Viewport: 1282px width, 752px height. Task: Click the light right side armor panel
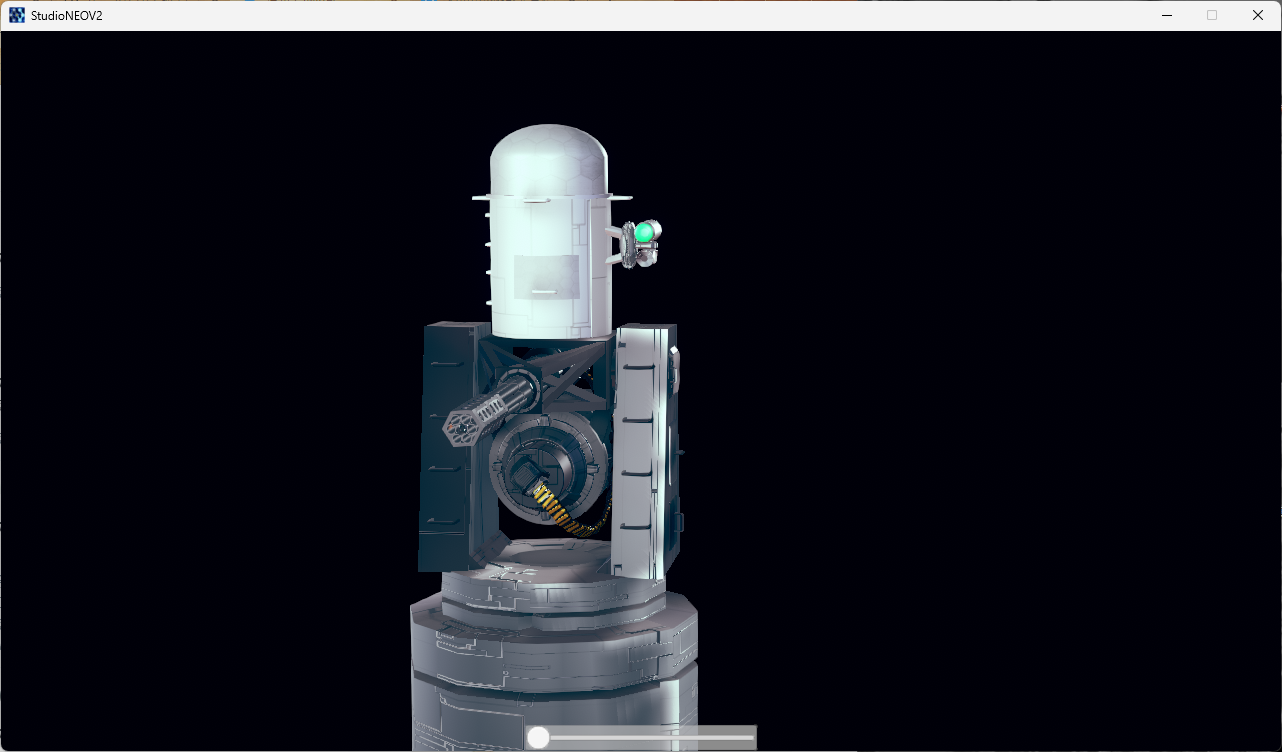point(640,450)
